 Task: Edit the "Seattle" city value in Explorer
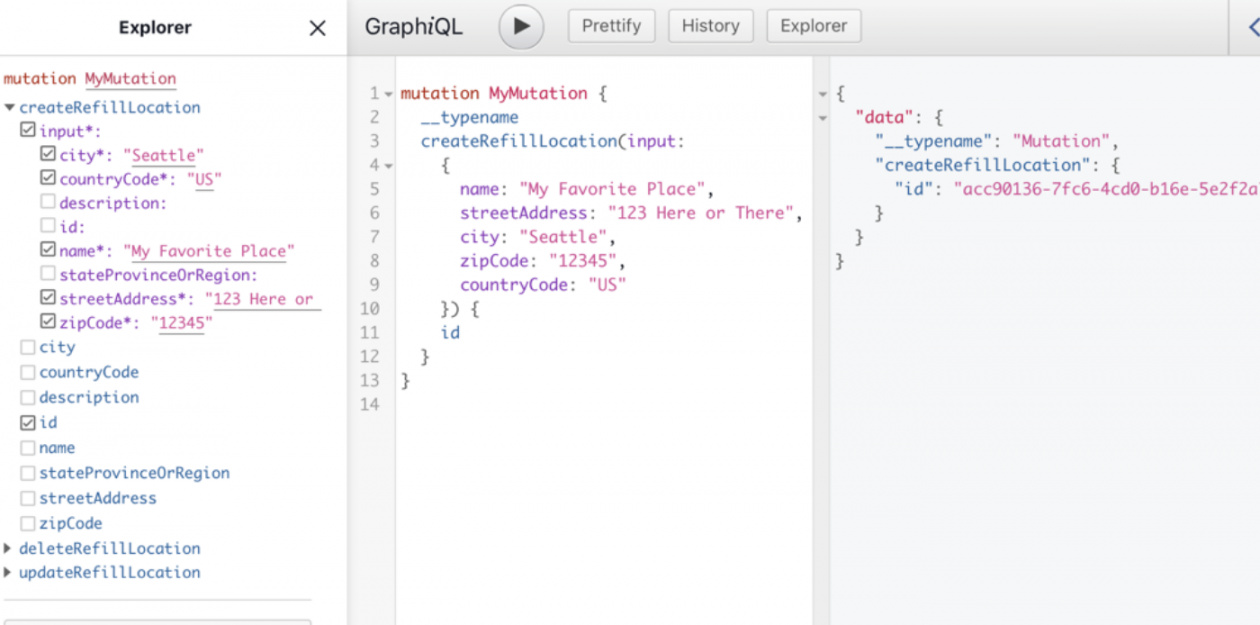click(x=163, y=155)
